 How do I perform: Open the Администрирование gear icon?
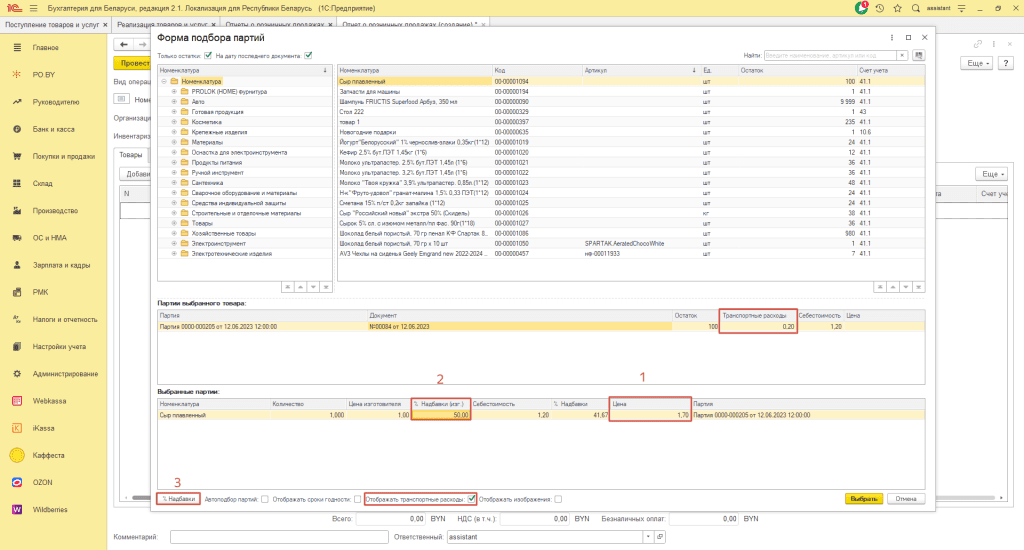[17, 374]
